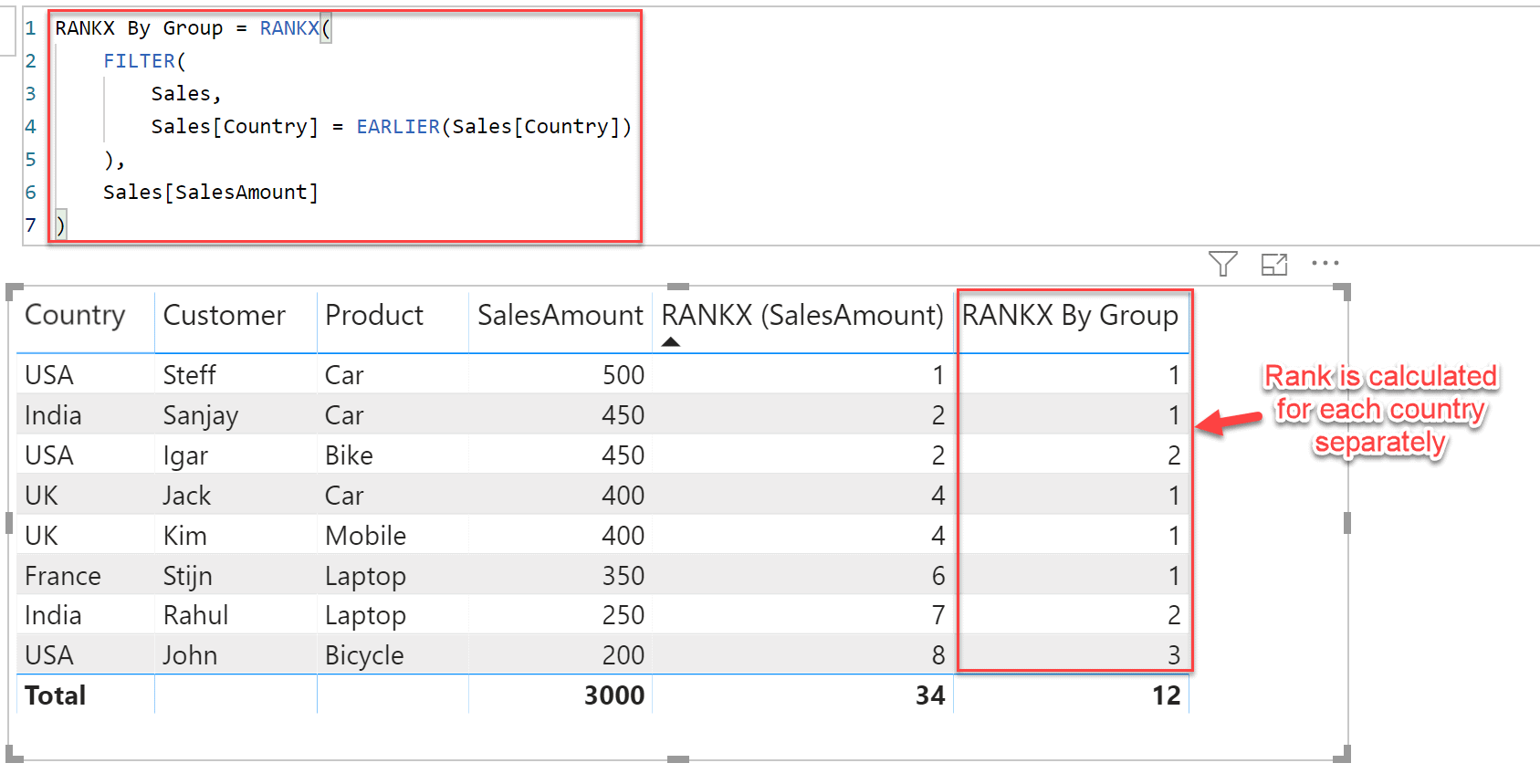Sort by the Customer column header
Screen dimensions: 1540x784
(x=224, y=316)
